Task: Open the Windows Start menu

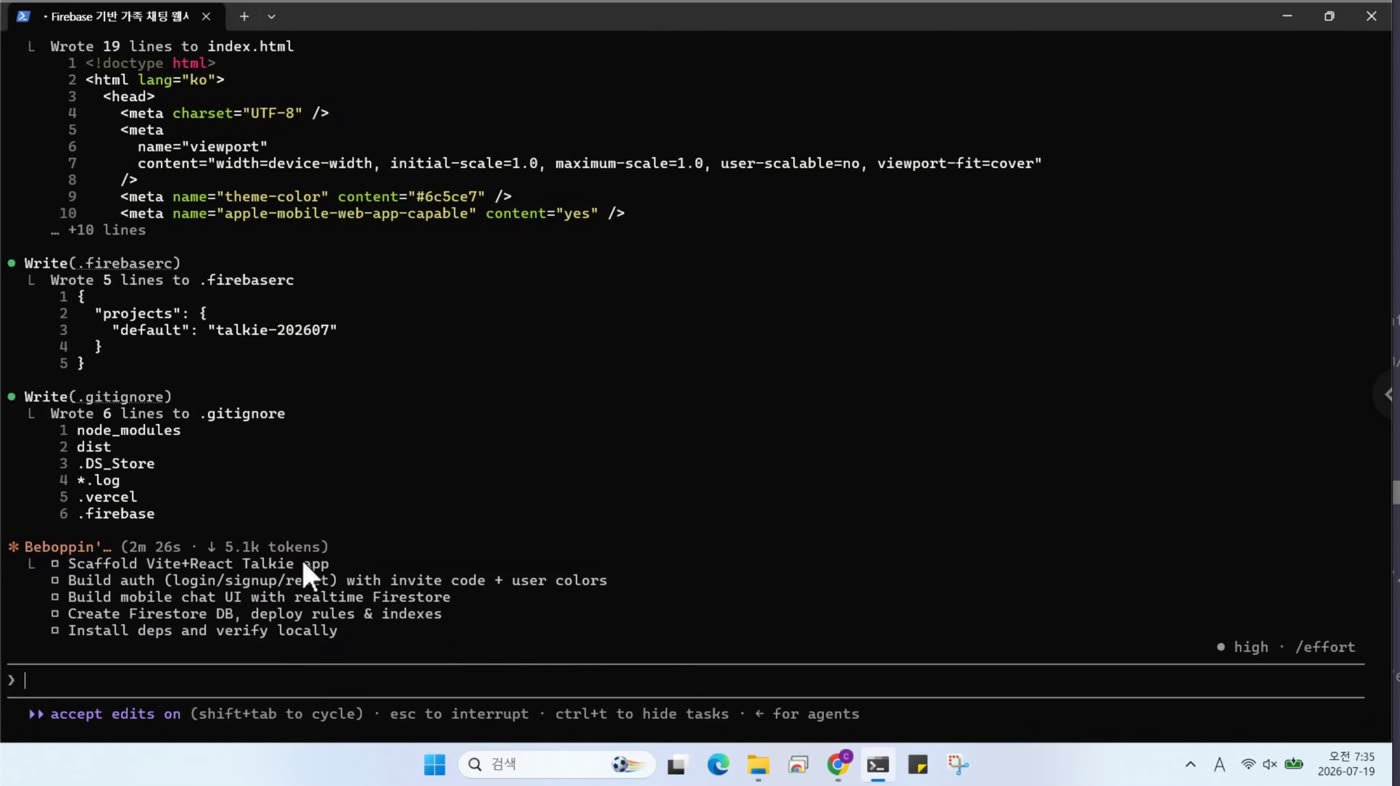Action: point(435,765)
